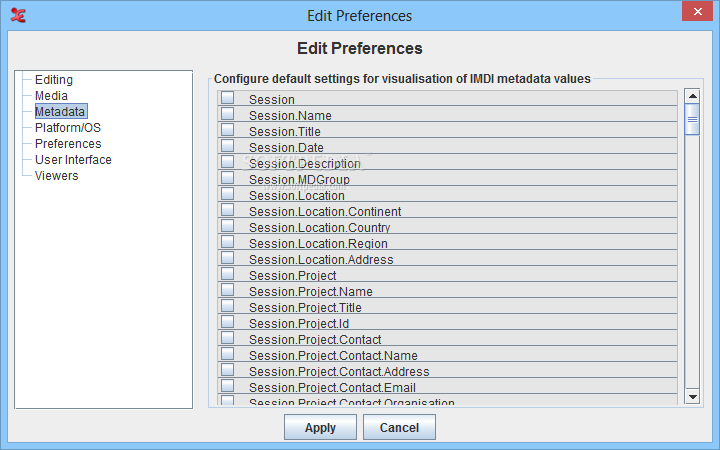720x450 pixels.
Task: Enable Session.Project.Contact.Email checkbox
Action: (x=227, y=386)
